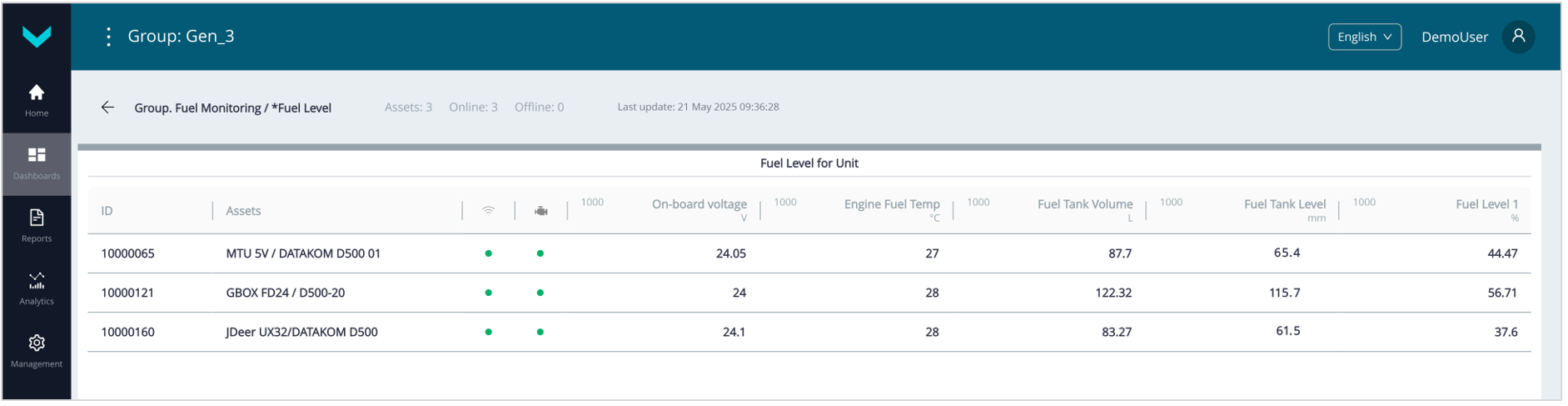The height and width of the screenshot is (406, 1568).
Task: Open the three-dot group menu
Action: tap(108, 37)
